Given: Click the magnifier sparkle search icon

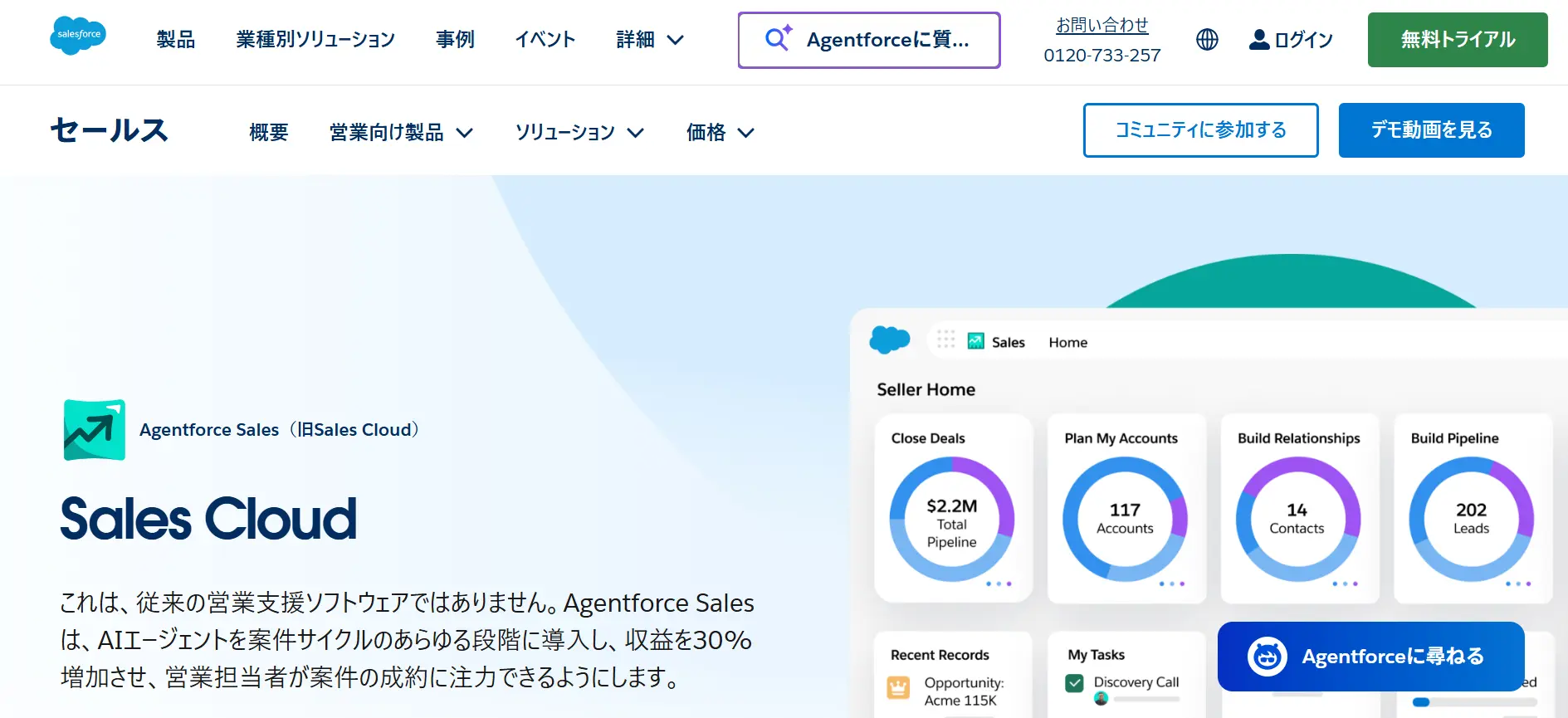Looking at the screenshot, I should click(778, 38).
